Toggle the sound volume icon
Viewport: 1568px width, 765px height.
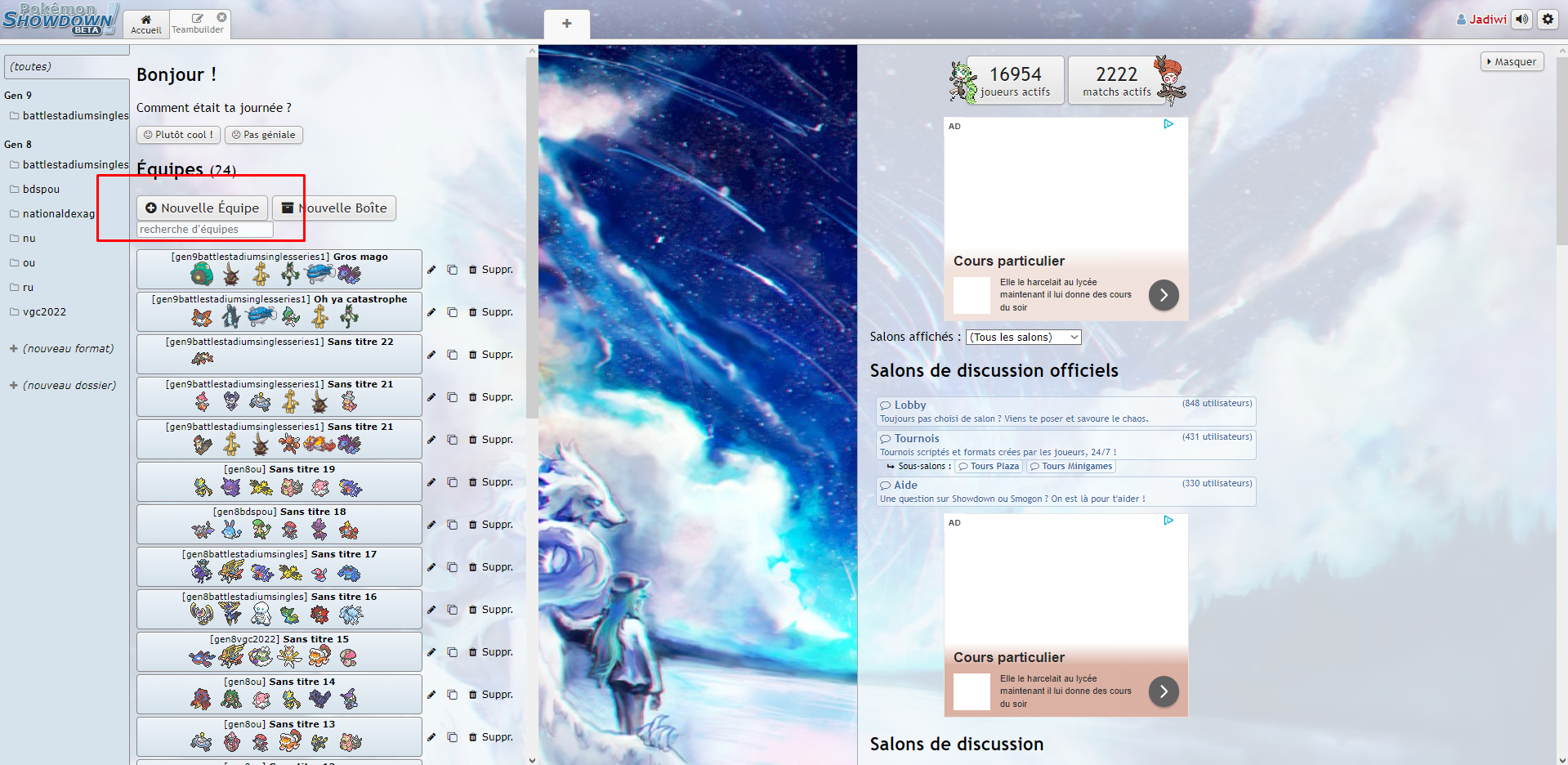tap(1521, 19)
